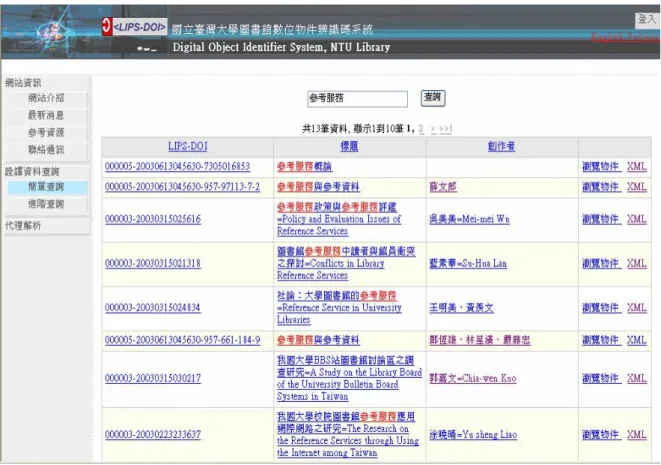
Task: Click XML in 王明美 row
Action: point(637,308)
